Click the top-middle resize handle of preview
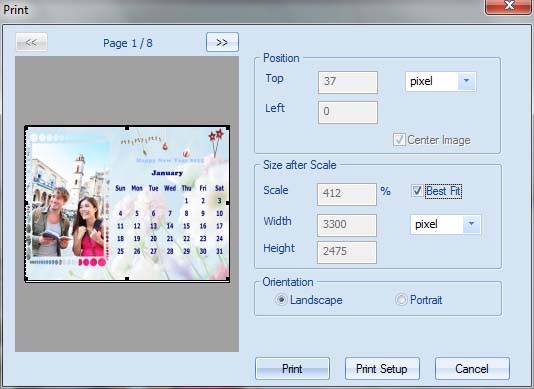The height and width of the screenshot is (389, 534). coord(127,128)
